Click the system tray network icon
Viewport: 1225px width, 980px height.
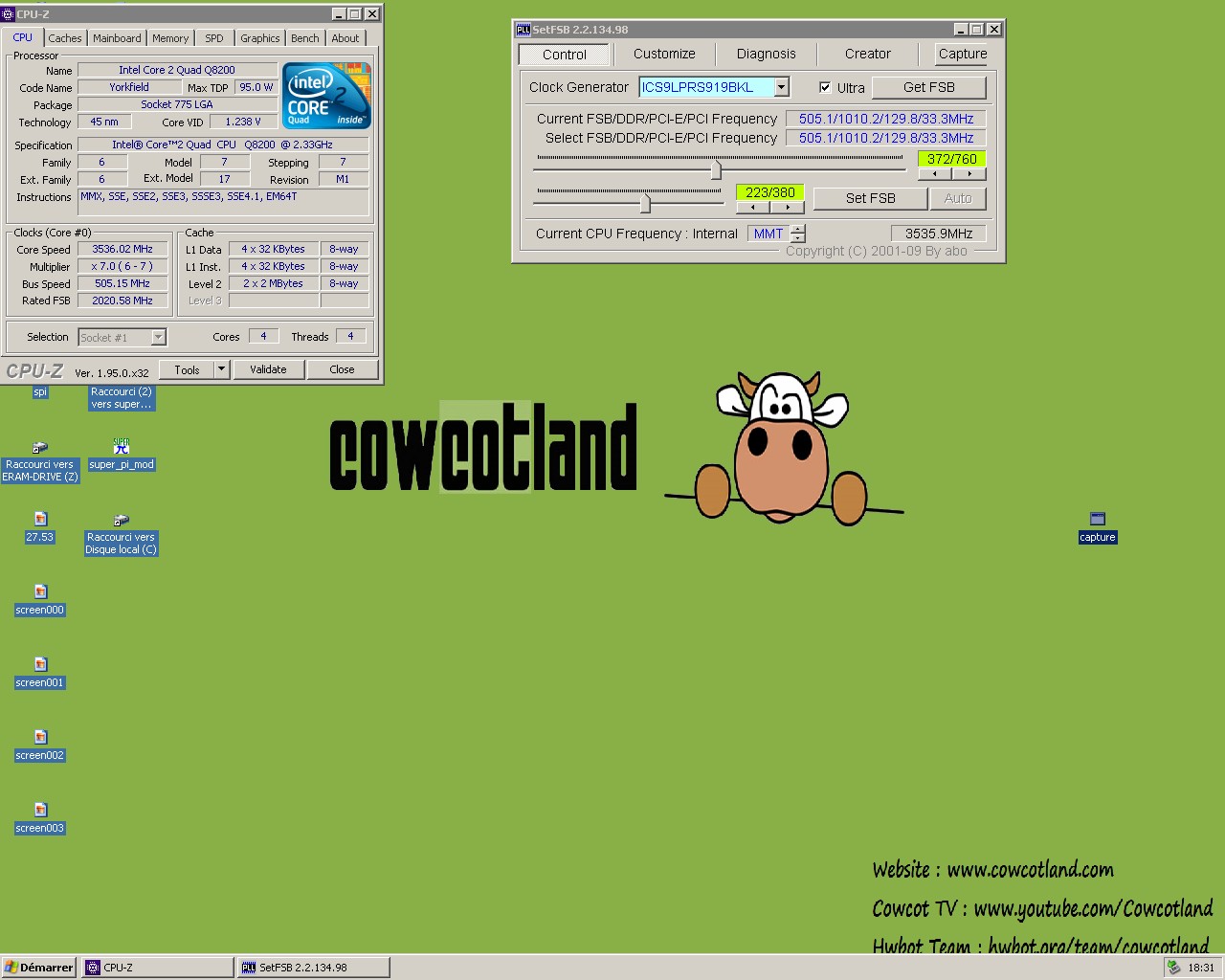(1173, 968)
